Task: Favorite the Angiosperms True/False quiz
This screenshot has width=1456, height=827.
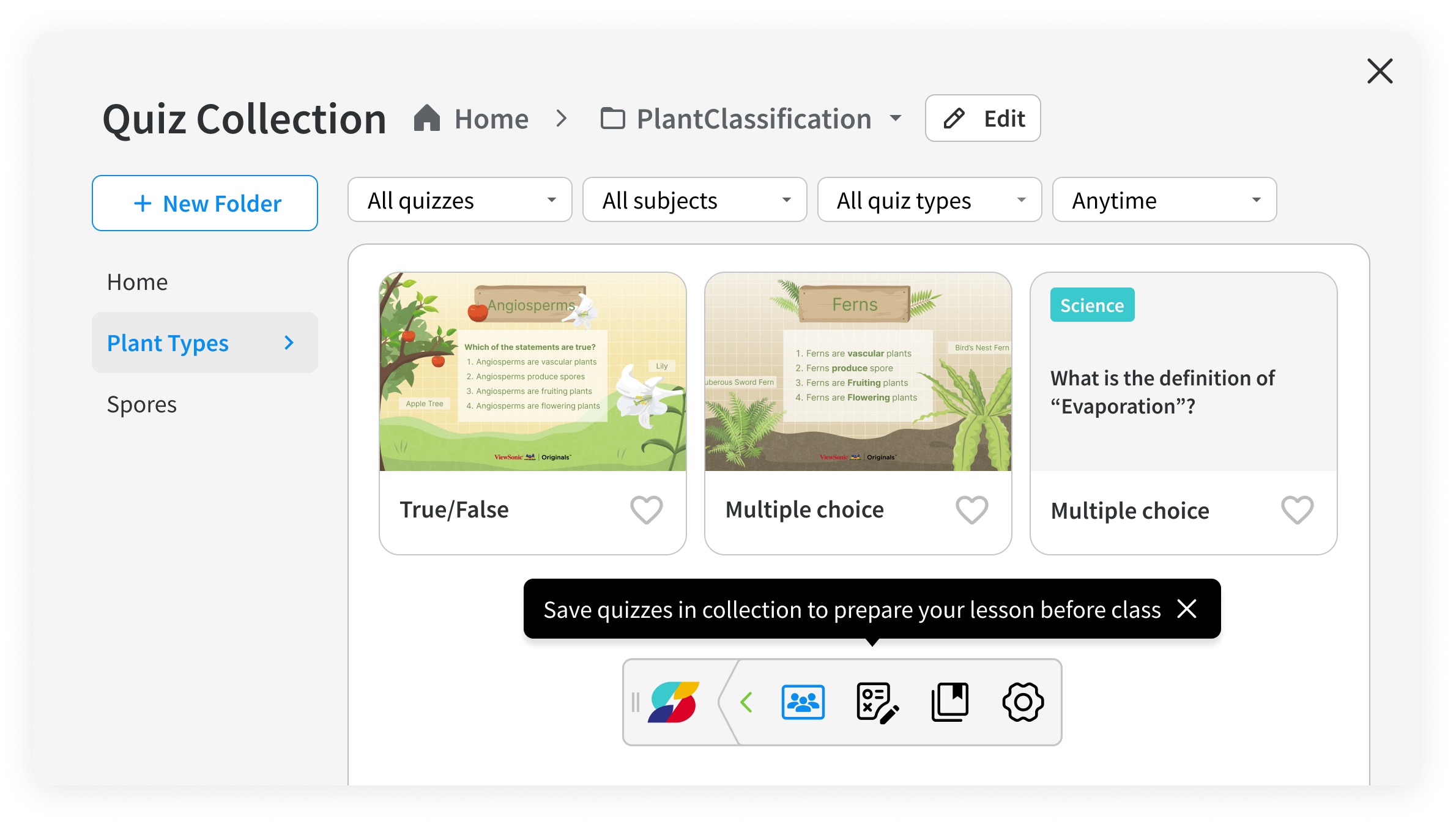Action: tap(646, 510)
